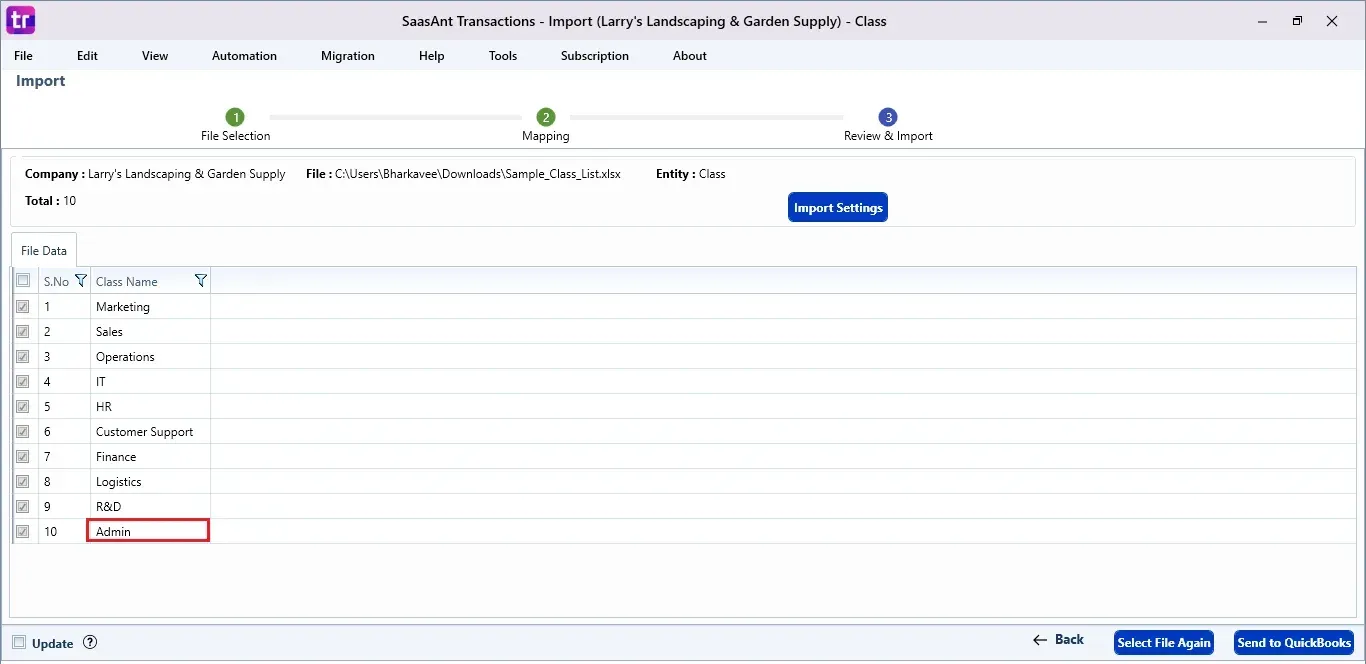
Task: Open the View menu
Action: 155,56
